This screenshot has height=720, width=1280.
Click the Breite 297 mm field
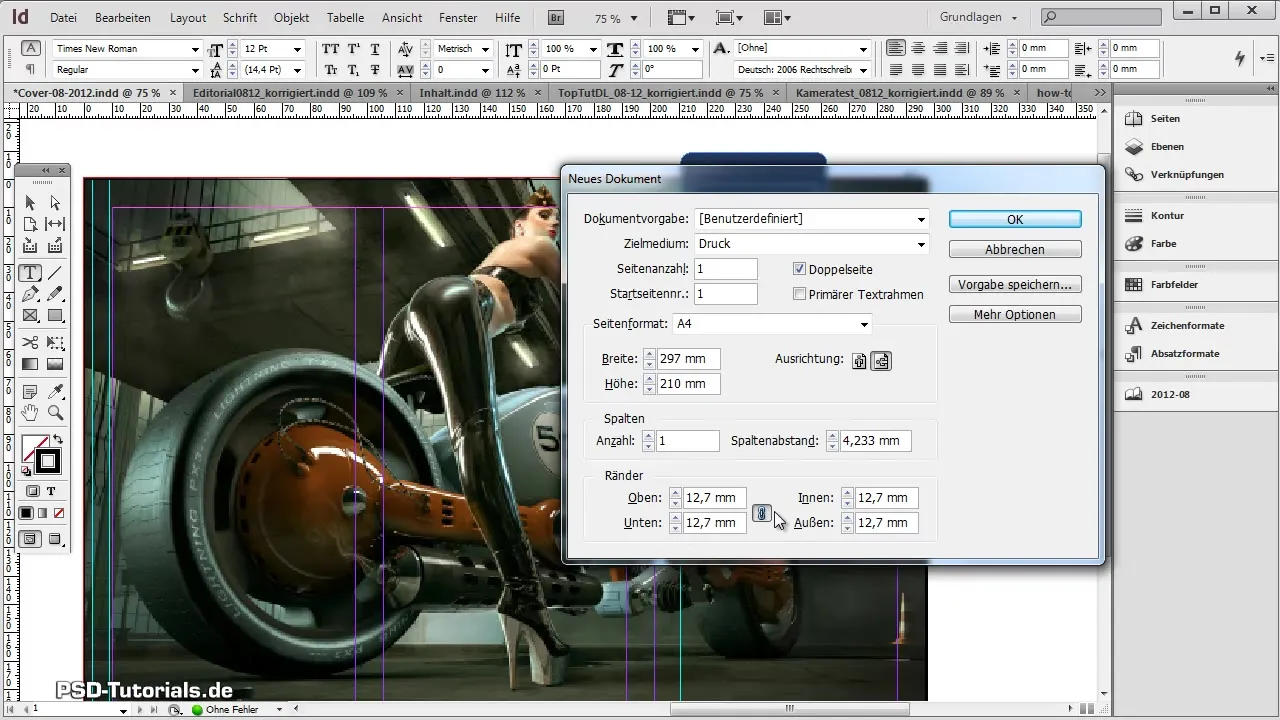click(688, 359)
